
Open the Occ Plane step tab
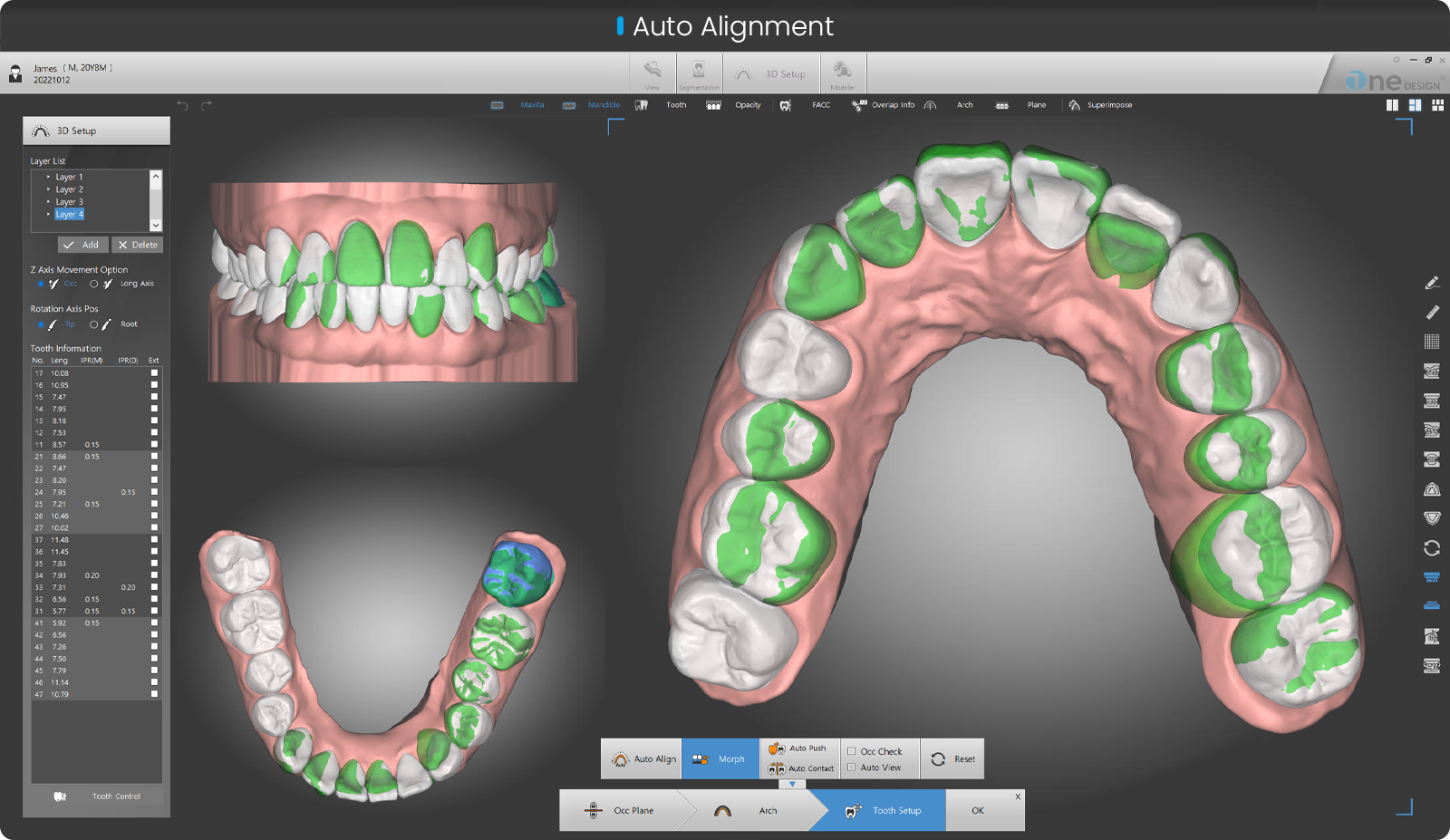(634, 810)
